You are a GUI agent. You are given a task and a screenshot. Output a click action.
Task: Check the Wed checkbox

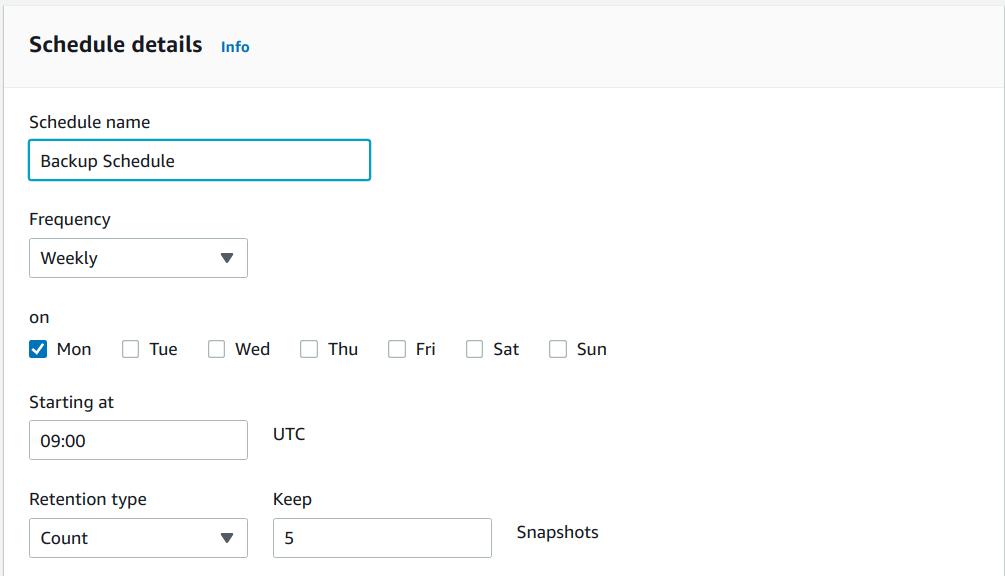(x=217, y=349)
